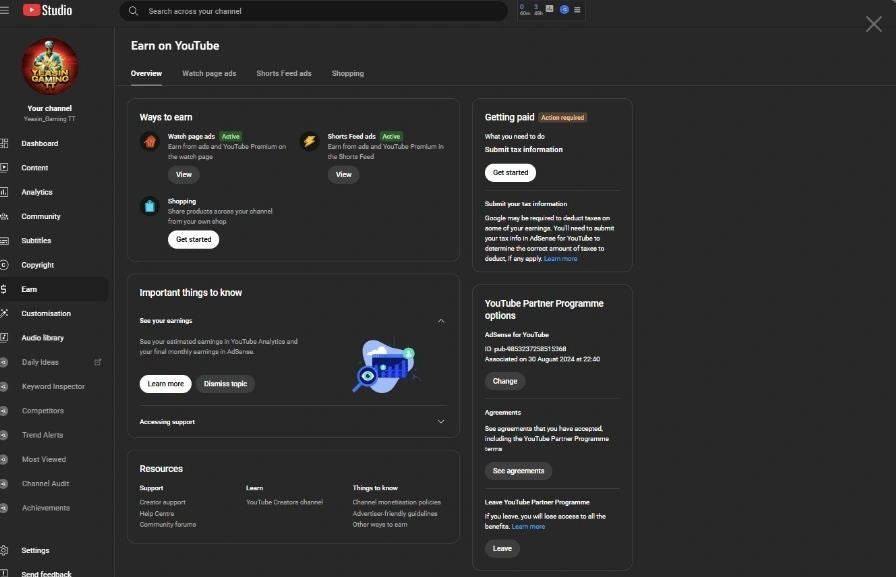Viewport: 896px width, 577px height.
Task: Switch to the Watch page ads tab
Action: point(209,73)
